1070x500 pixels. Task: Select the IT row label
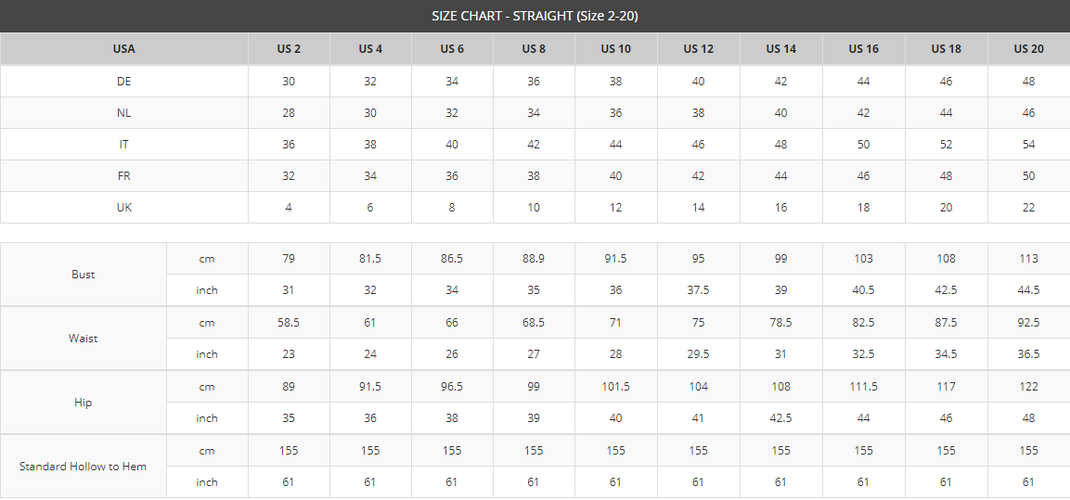click(124, 145)
